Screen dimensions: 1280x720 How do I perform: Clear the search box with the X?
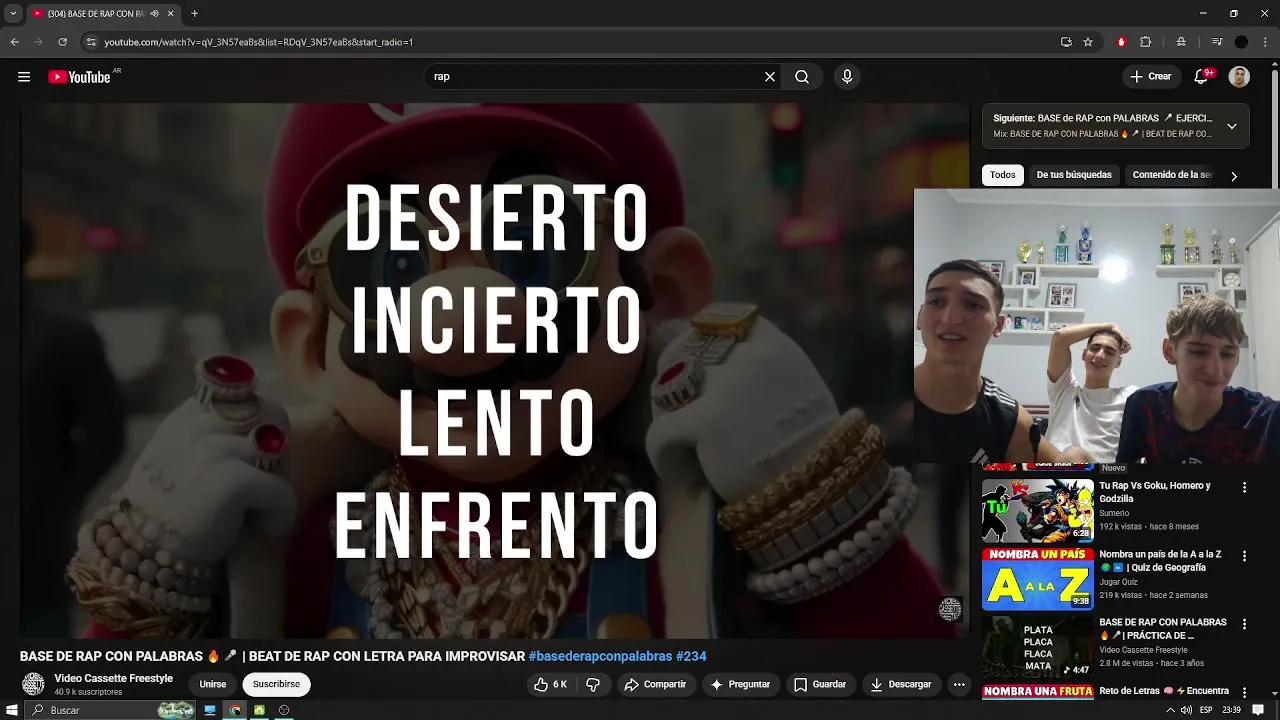(770, 77)
